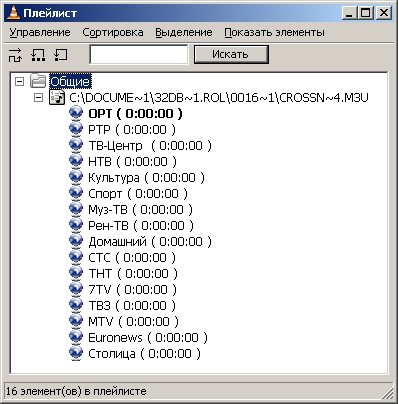This screenshot has height=404, width=398.
Task: Toggle the repeat-all loop icon
Action: [x=38, y=55]
